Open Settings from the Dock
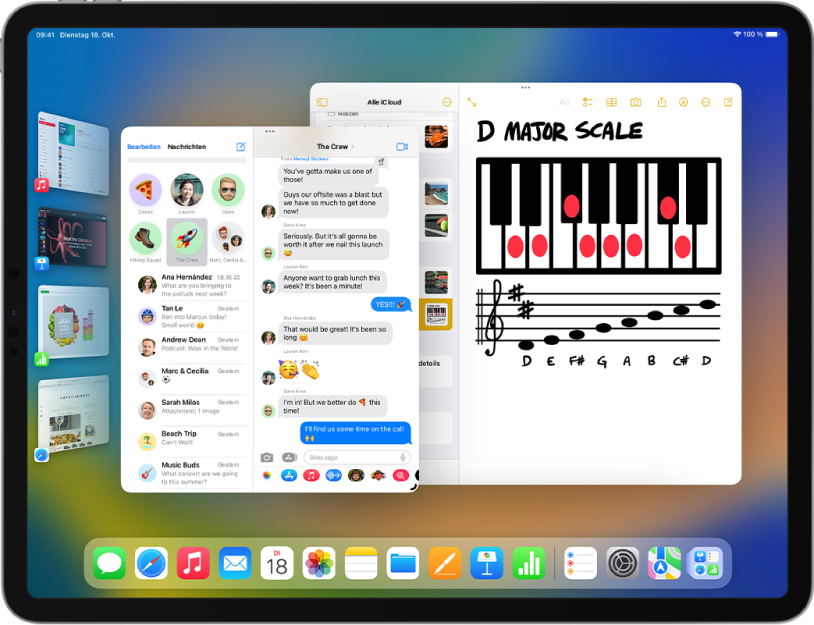 tap(624, 562)
